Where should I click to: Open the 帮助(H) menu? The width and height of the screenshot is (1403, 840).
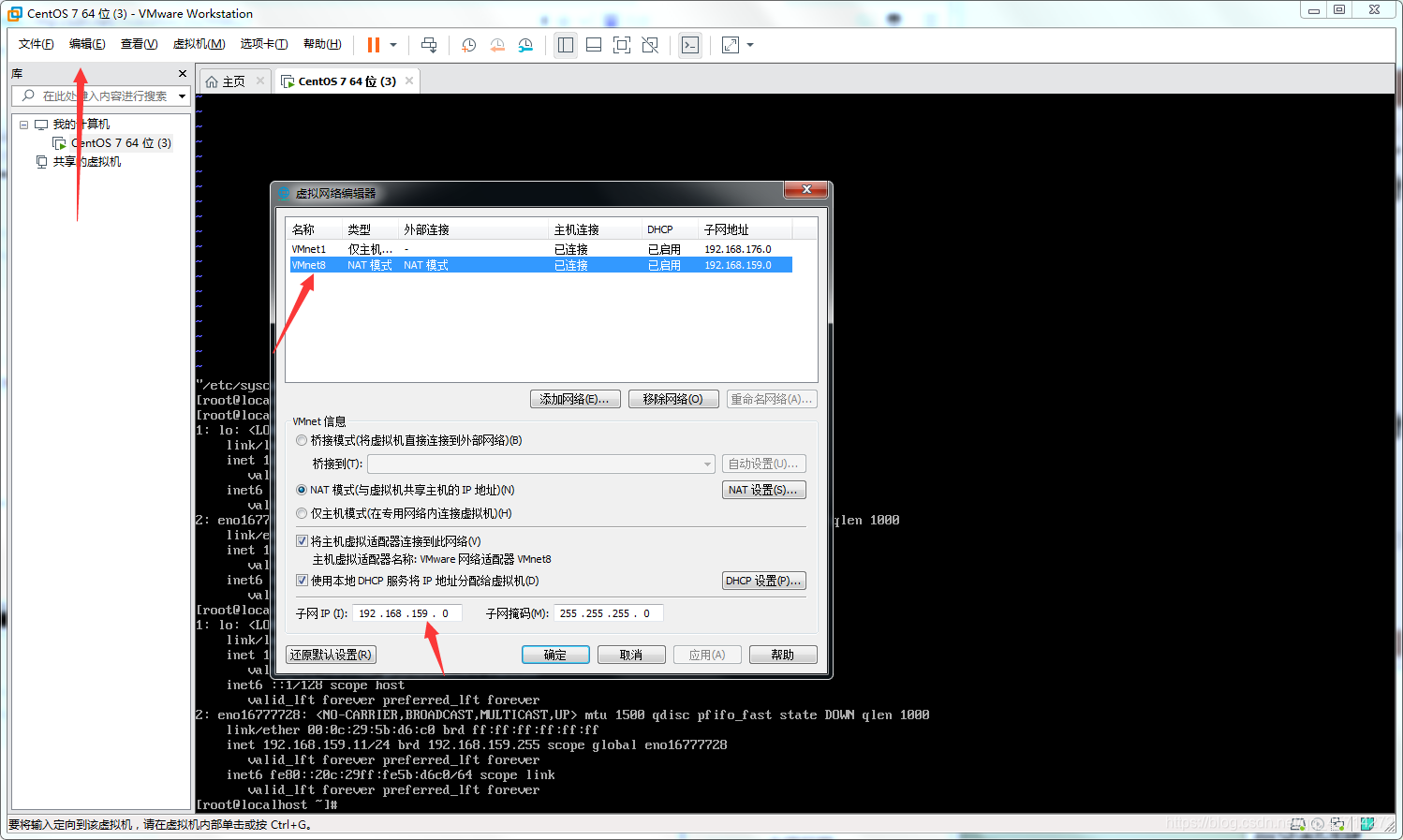coord(322,44)
